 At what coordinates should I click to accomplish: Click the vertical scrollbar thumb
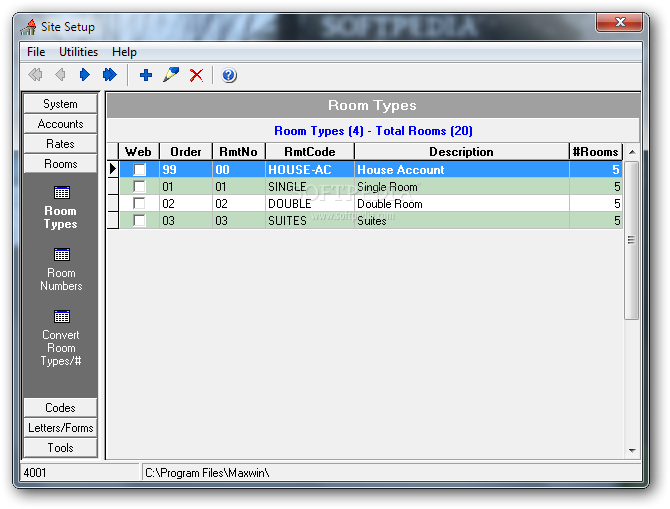[632, 240]
